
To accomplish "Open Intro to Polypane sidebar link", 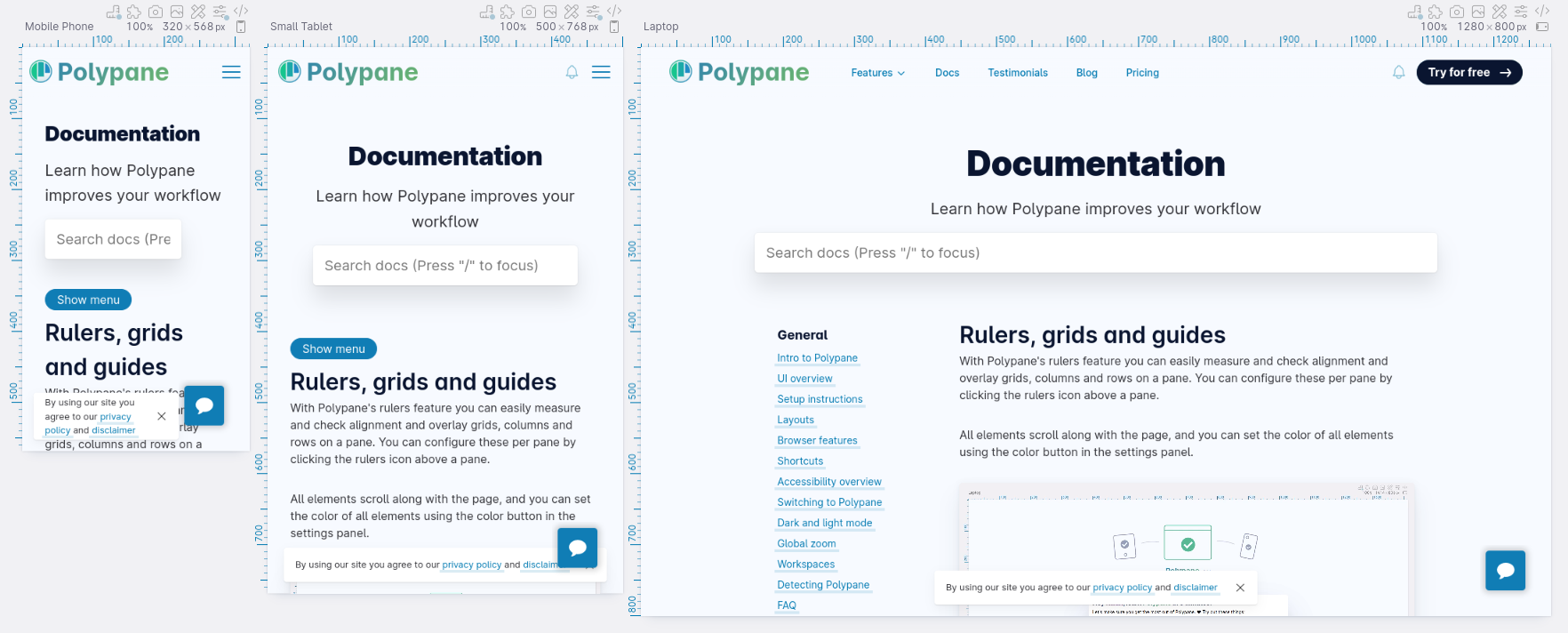I will [x=818, y=358].
